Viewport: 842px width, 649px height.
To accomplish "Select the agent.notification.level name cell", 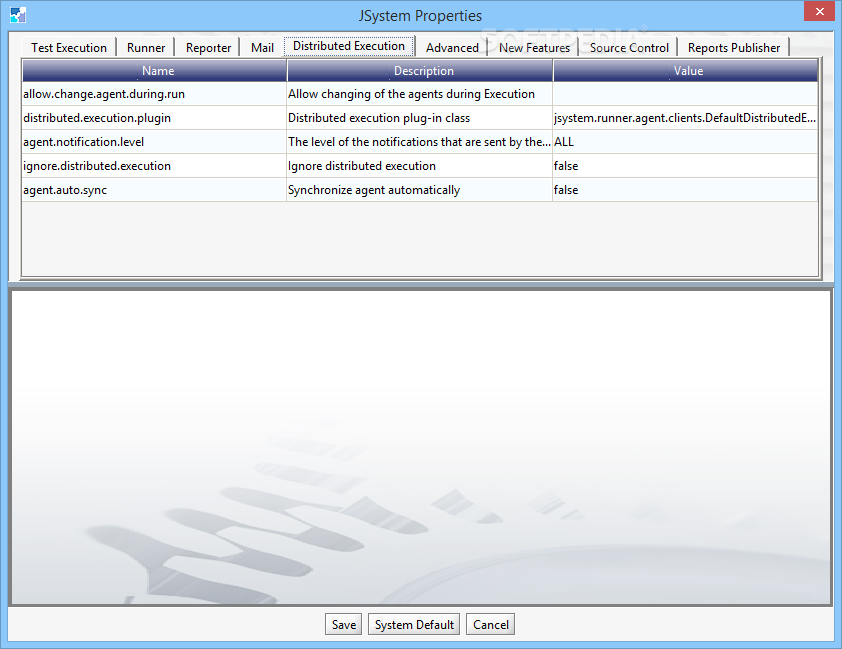I will [154, 142].
